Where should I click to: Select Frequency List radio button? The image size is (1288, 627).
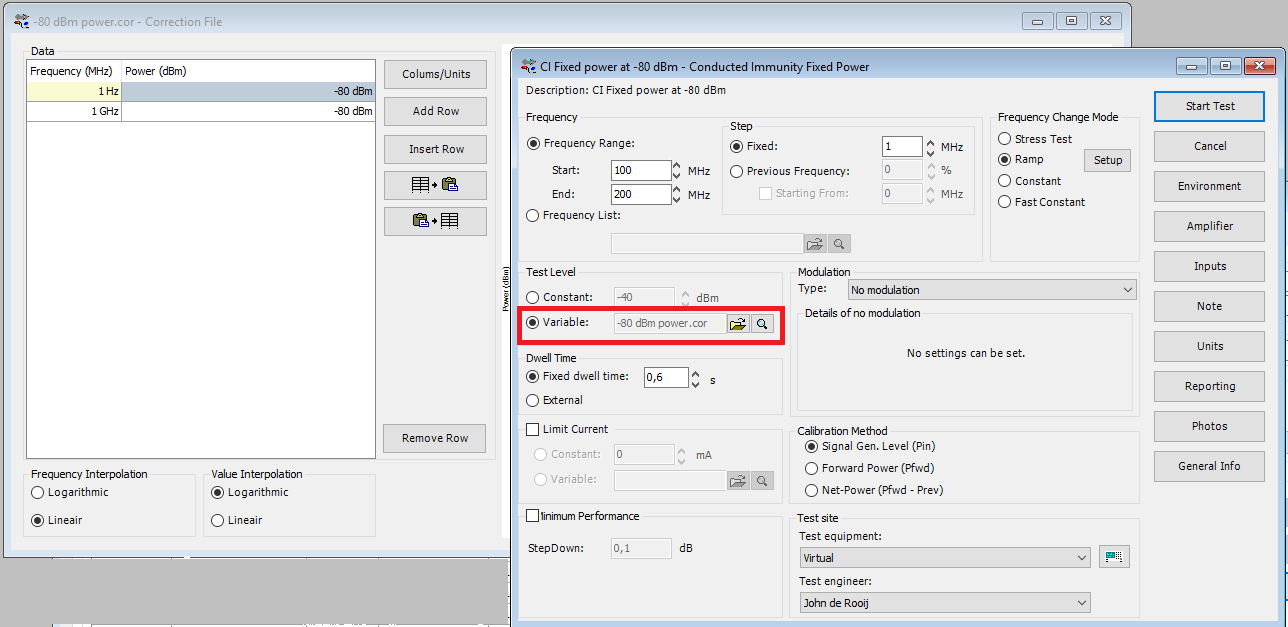(x=534, y=215)
